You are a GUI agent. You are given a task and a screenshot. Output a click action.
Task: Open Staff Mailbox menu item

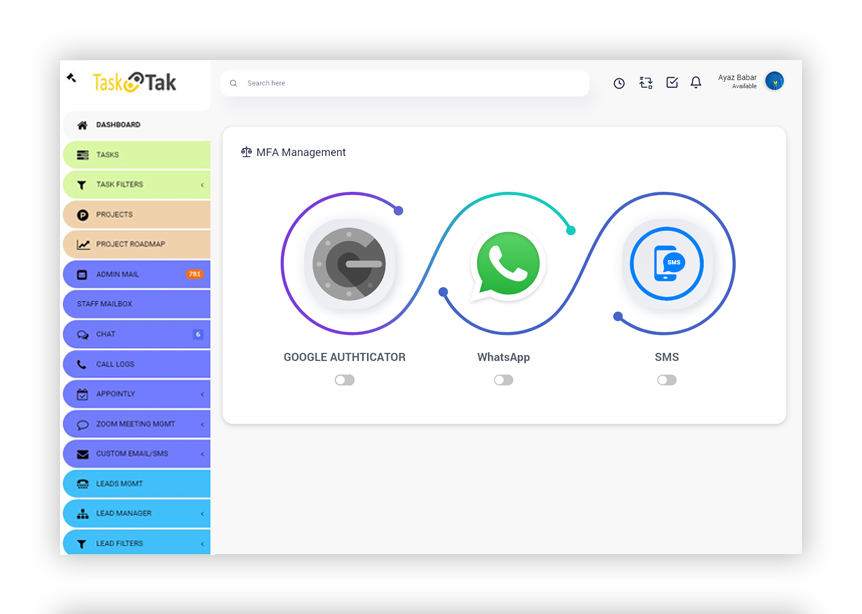click(137, 304)
